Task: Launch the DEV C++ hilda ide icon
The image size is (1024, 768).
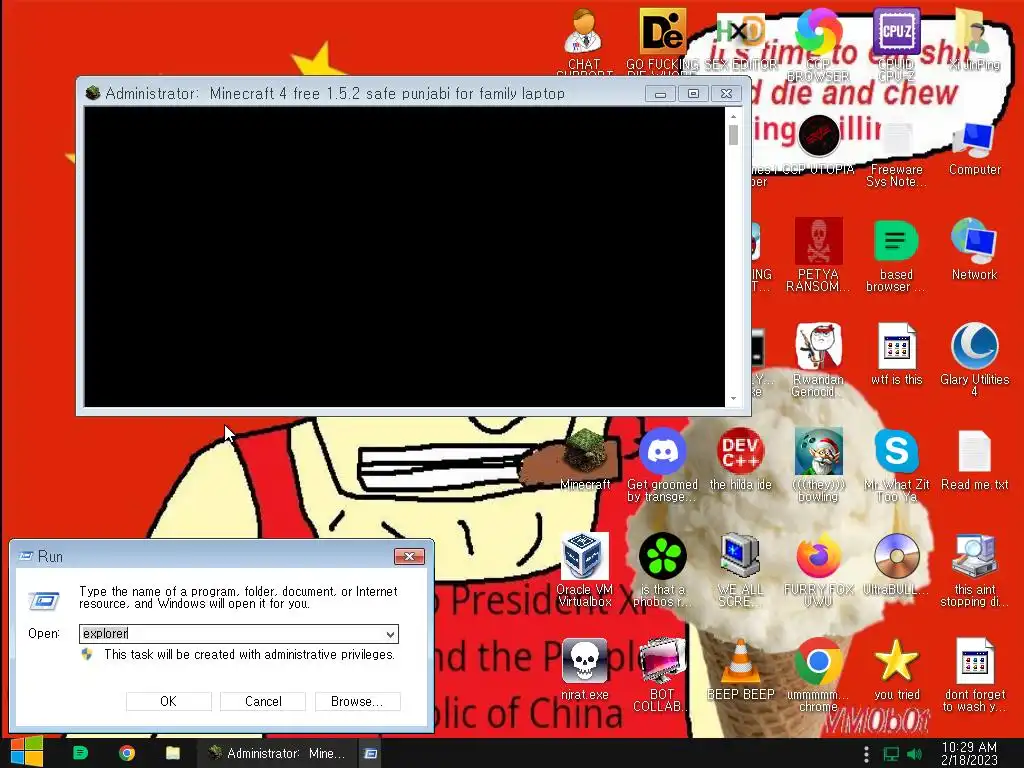Action: pyautogui.click(x=740, y=458)
